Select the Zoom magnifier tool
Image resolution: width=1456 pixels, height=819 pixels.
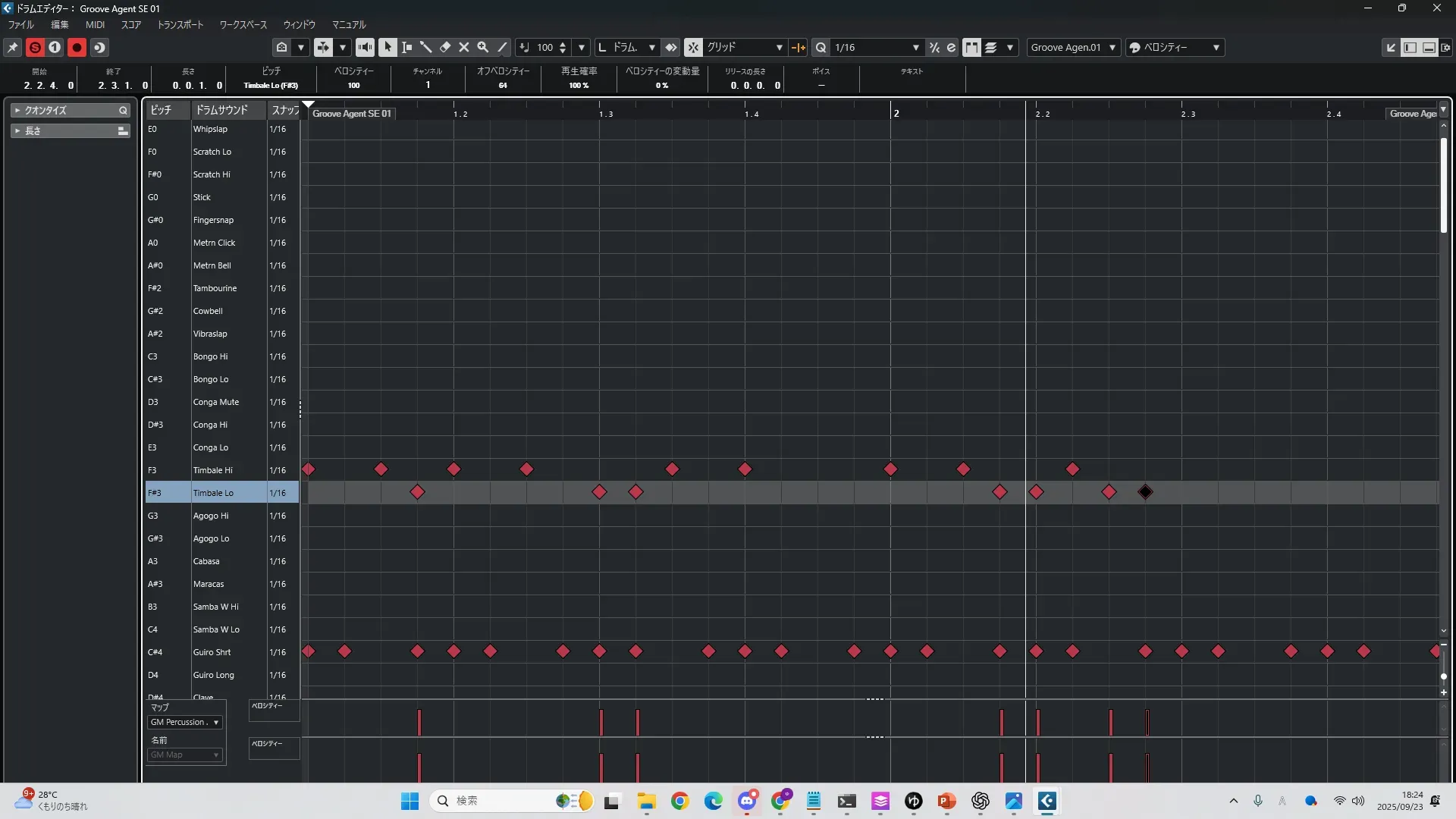pos(483,47)
